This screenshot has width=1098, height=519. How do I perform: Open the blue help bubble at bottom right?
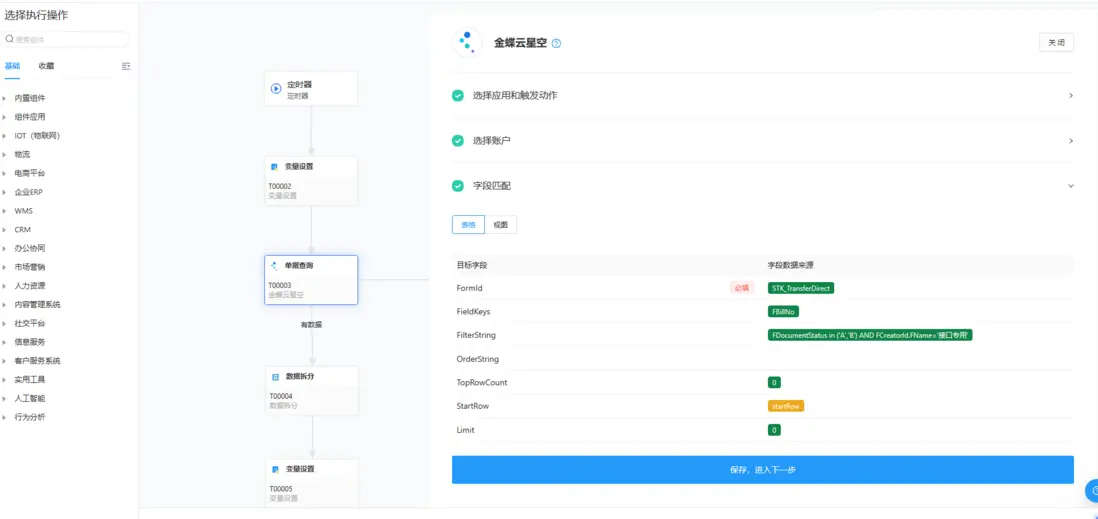tap(1092, 491)
